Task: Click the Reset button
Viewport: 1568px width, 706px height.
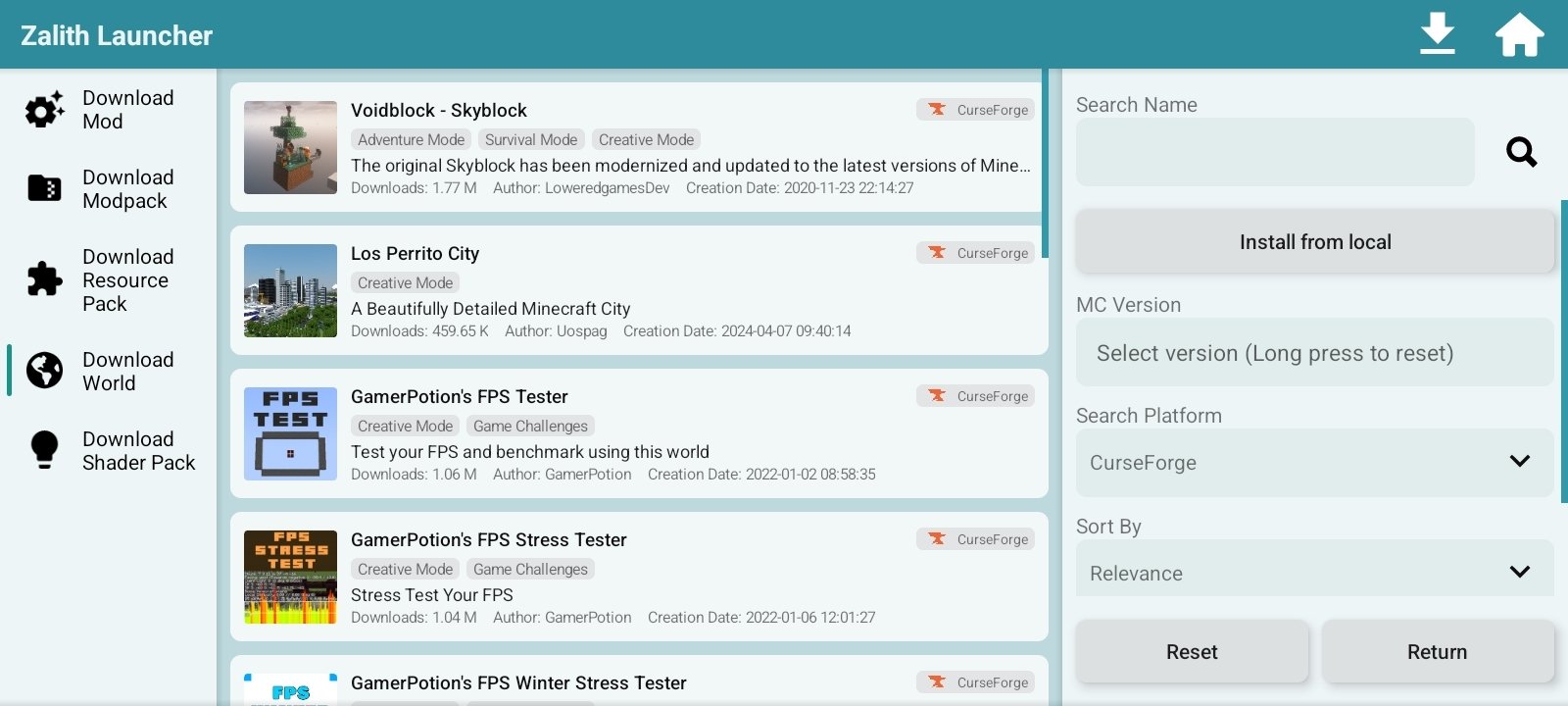Action: pyautogui.click(x=1192, y=652)
